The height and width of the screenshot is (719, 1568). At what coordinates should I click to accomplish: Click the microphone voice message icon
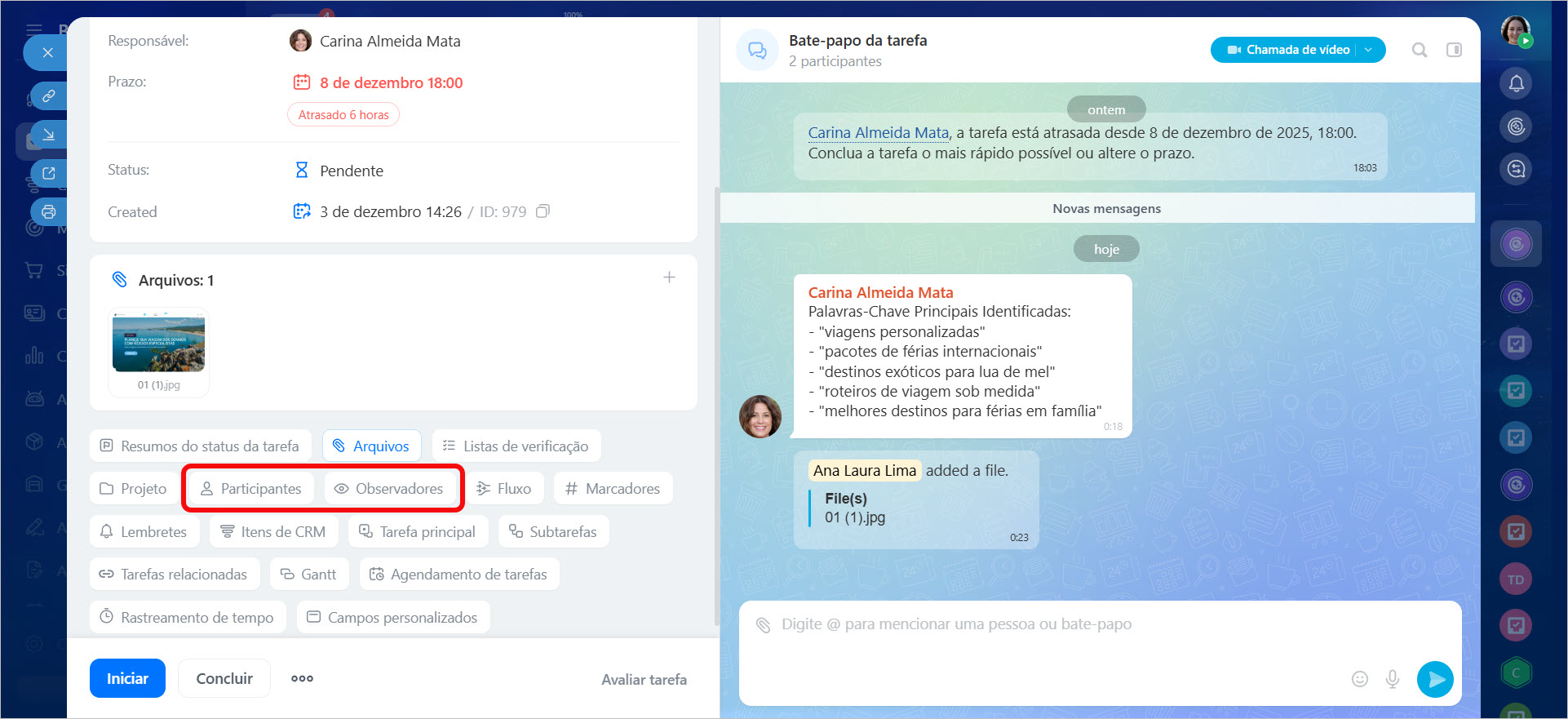coord(1393,679)
